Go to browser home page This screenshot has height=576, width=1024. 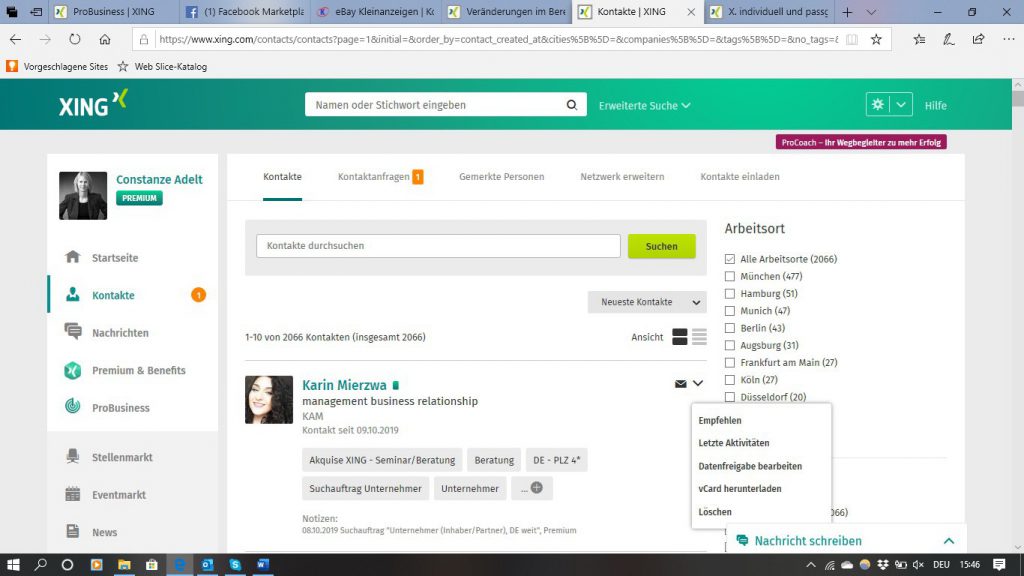(x=104, y=39)
